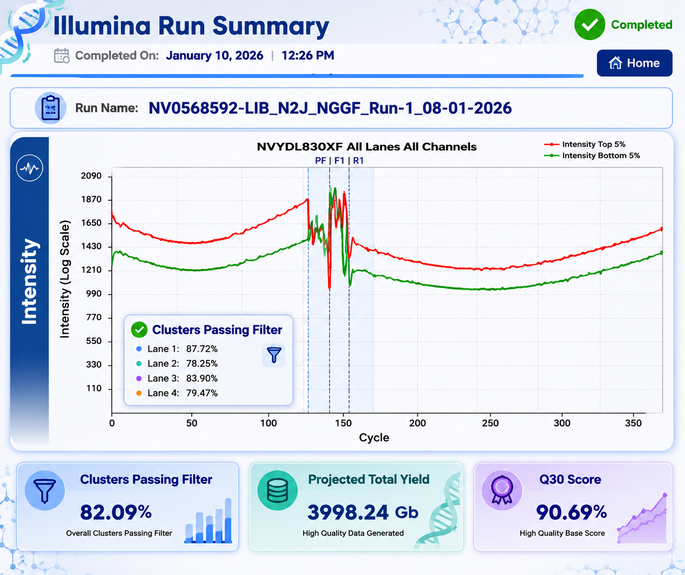Click the ribbon badge icon in Q30 Score card
Screen dimensions: 685x575
502,490
